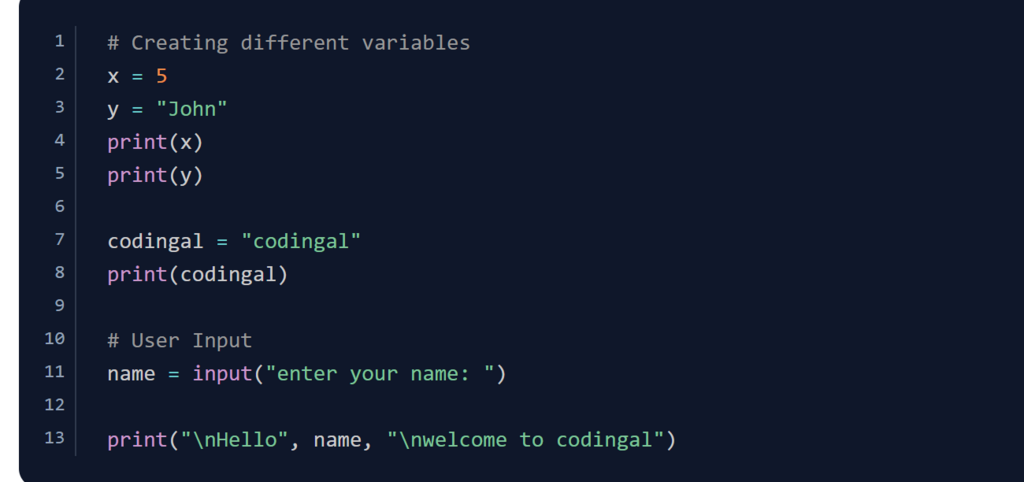Image resolution: width=1024 pixels, height=482 pixels.
Task: Place cursor on print(codingal) statement
Action: pyautogui.click(x=197, y=274)
